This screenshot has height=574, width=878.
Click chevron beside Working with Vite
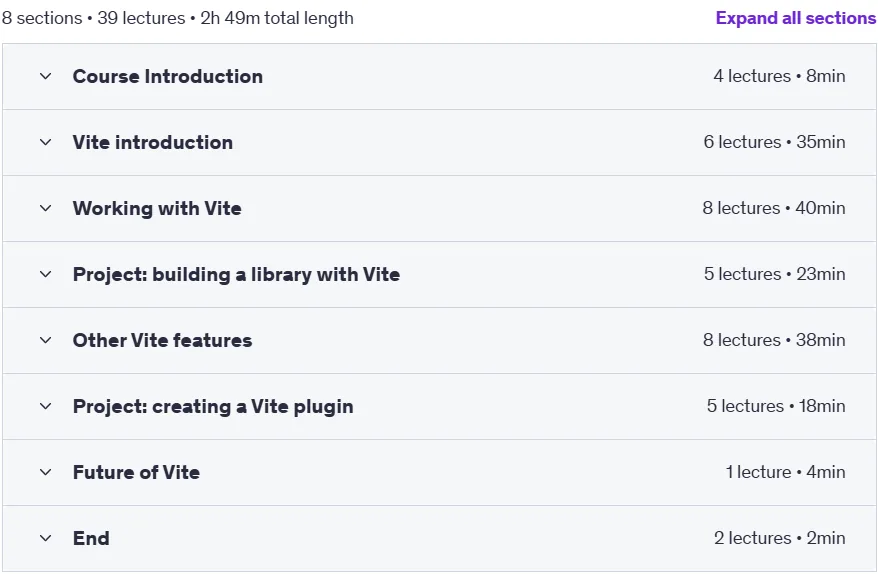[45, 208]
